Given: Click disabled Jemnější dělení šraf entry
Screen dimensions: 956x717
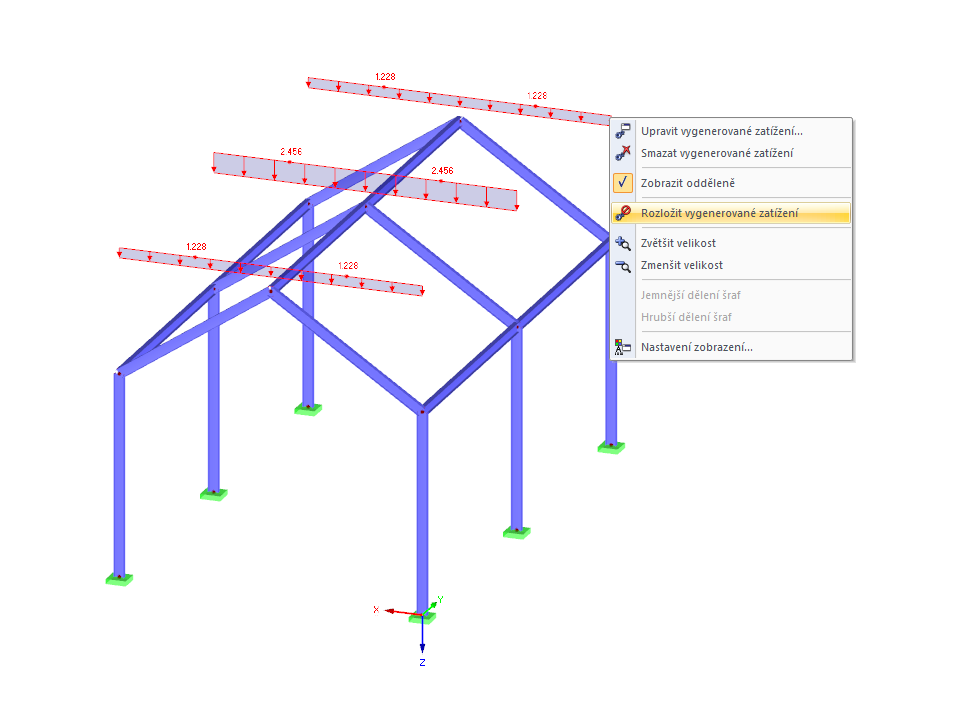Looking at the screenshot, I should click(x=730, y=295).
